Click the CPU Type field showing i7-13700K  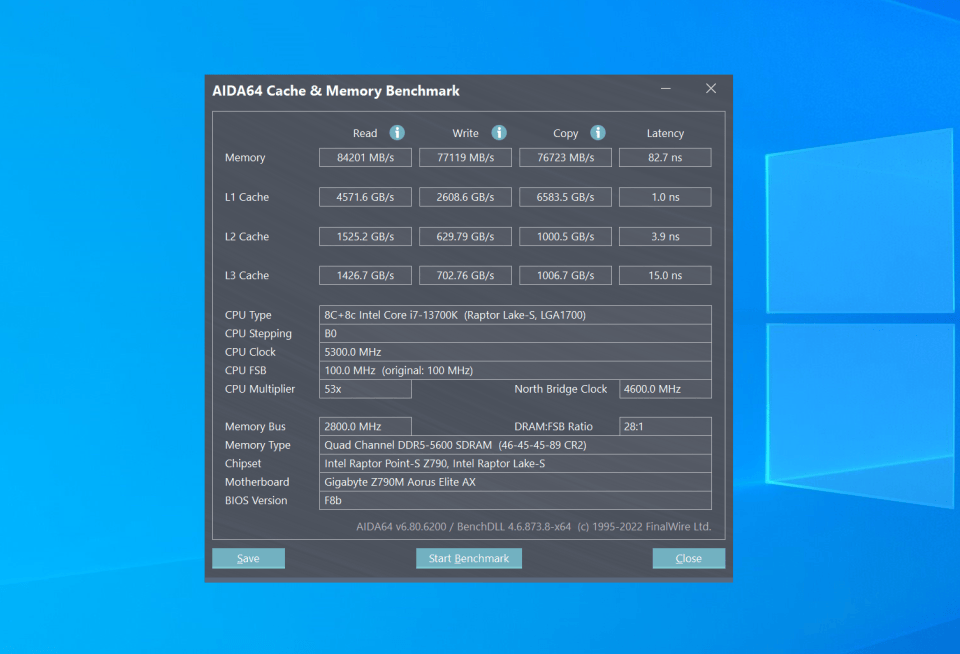515,315
